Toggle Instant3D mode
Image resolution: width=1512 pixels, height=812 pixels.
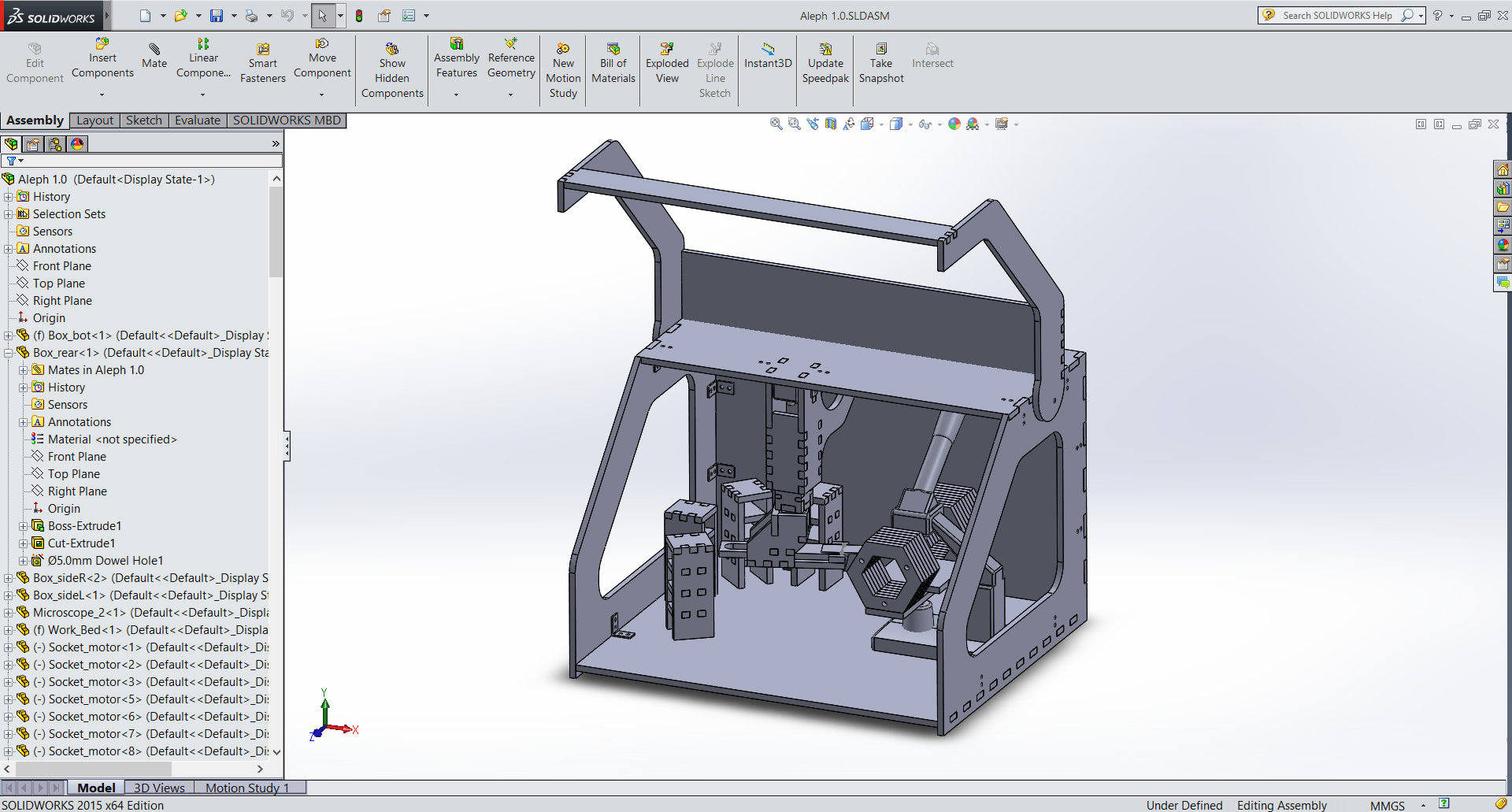(768, 55)
